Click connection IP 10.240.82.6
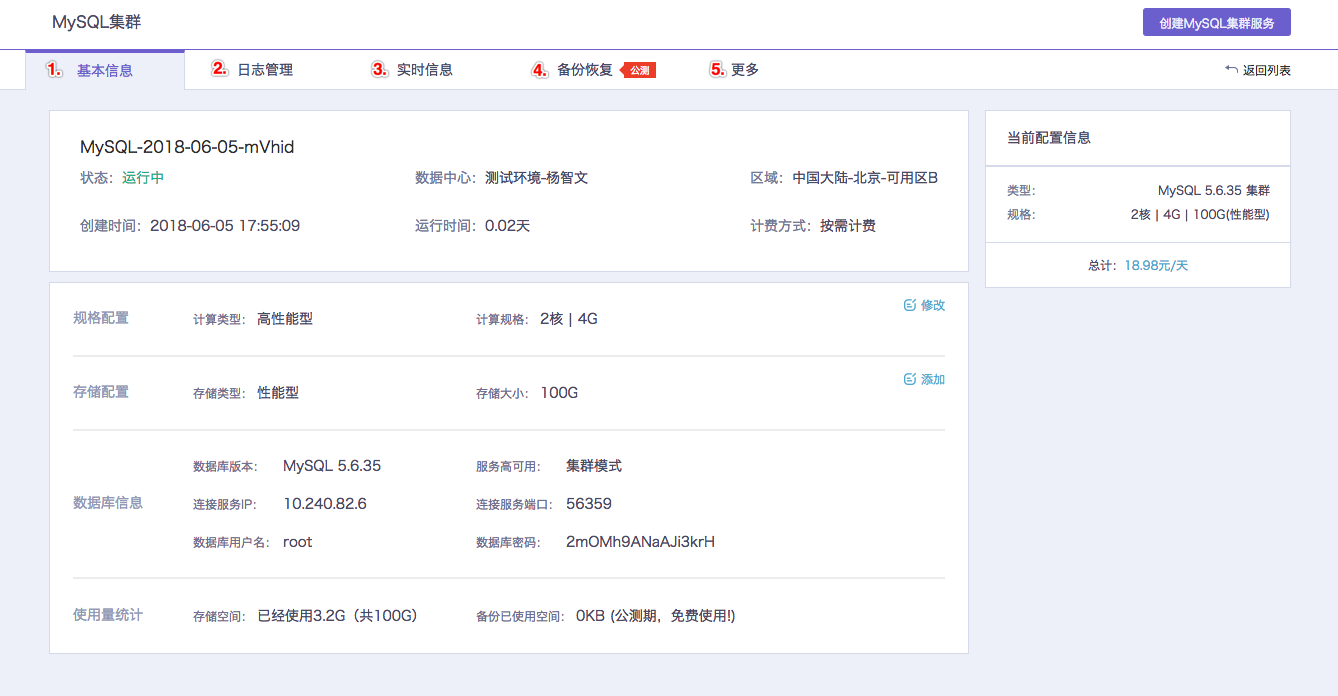 pyautogui.click(x=325, y=504)
